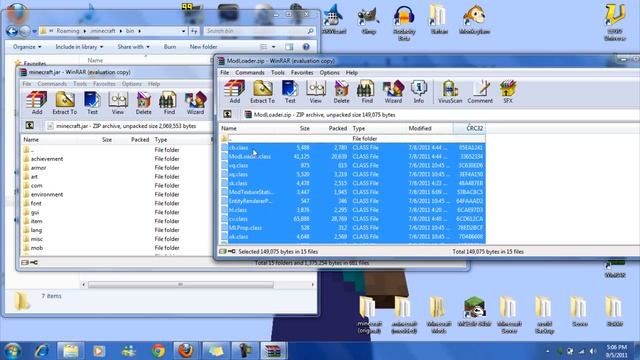The image size is (640, 360).
Task: Open VideoSpyBase monkey desktop shortcut
Action: coord(474,20)
